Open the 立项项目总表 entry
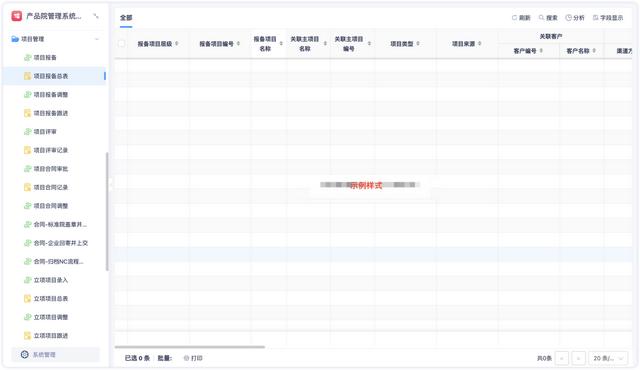 [x=51, y=299]
